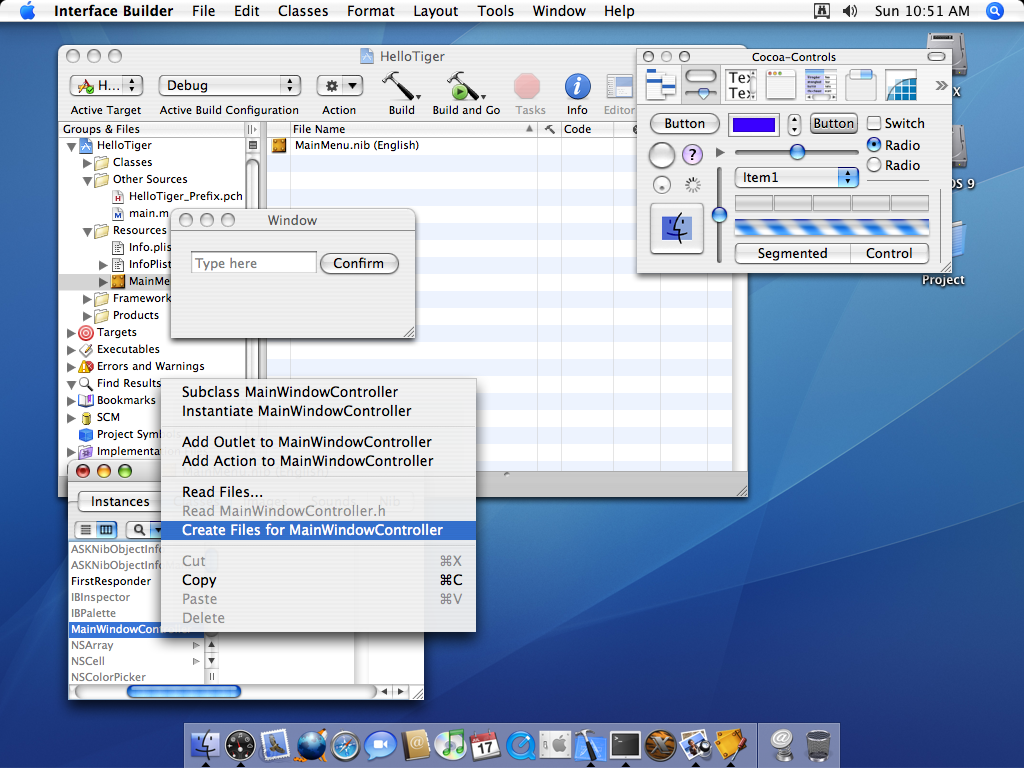Check the Switch checkbox in Cocoa-Controls
1024x768 pixels.
tap(874, 123)
